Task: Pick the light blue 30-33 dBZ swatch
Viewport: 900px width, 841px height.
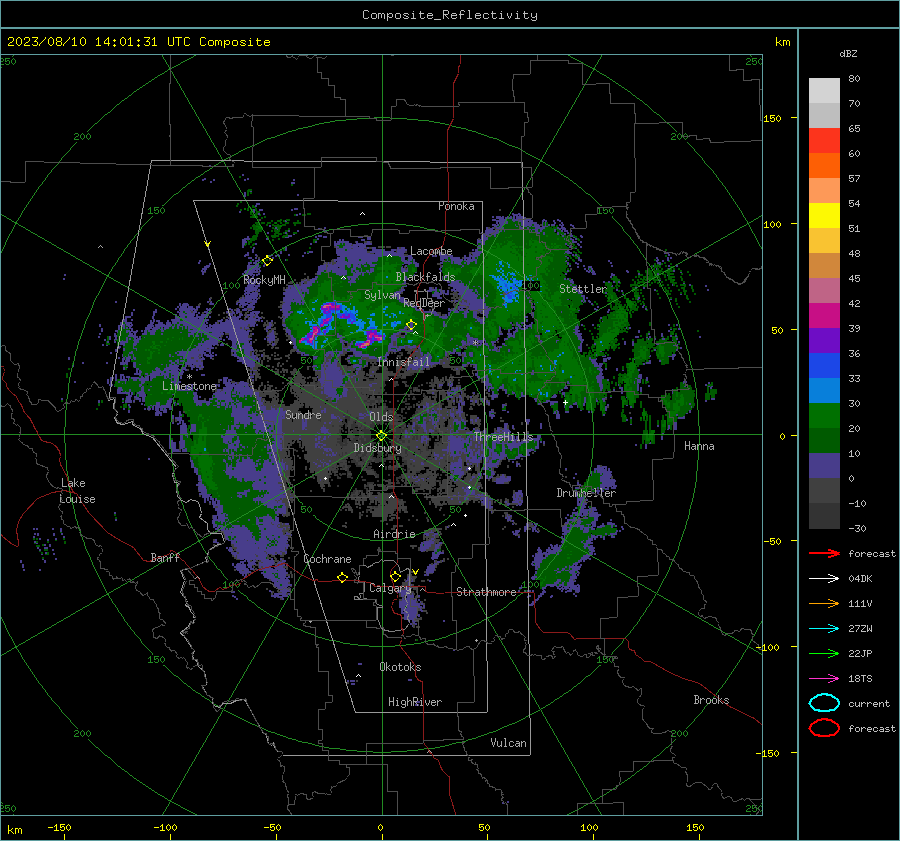Action: (824, 390)
